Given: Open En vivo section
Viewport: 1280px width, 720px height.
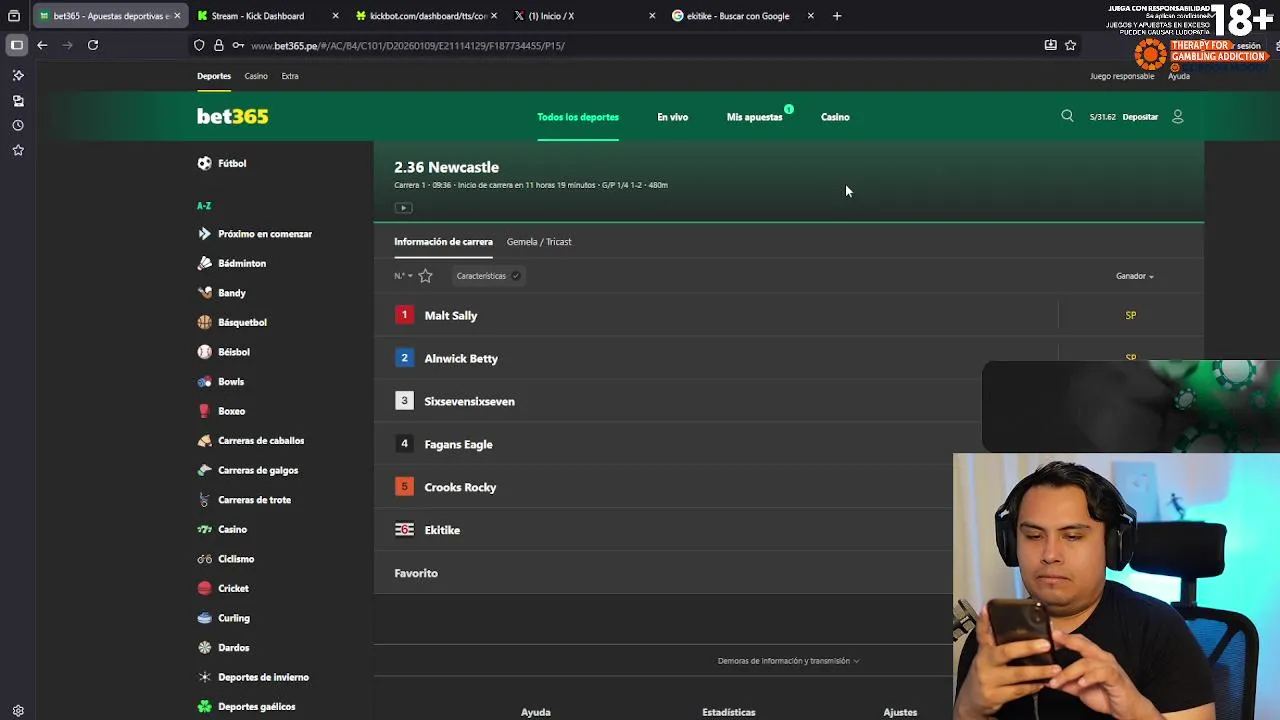Looking at the screenshot, I should tap(672, 117).
